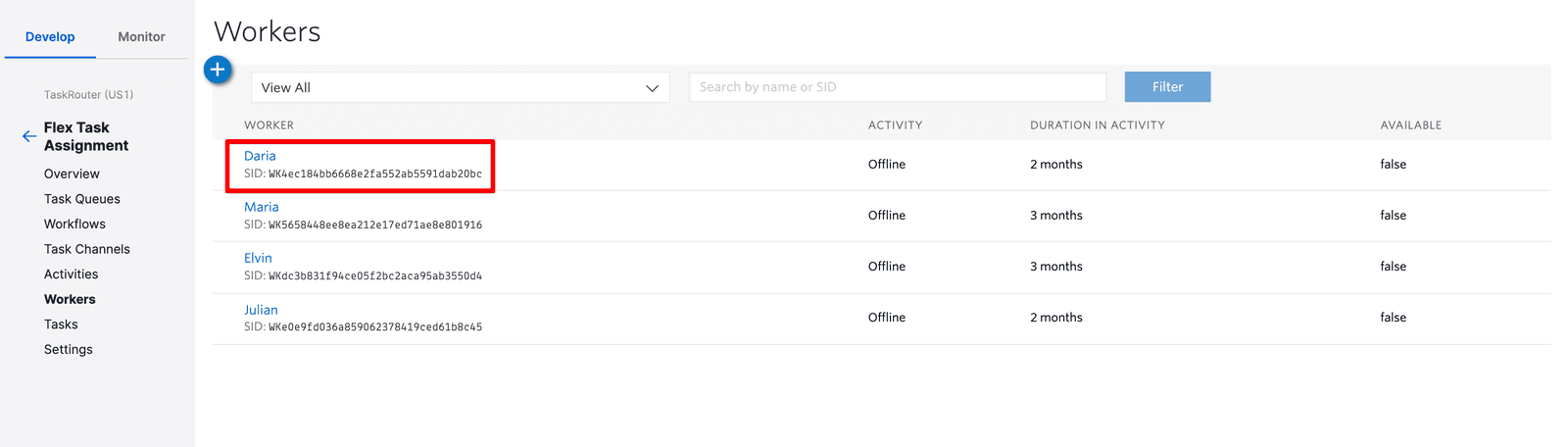Click the back arrow beside Flex Task Assignment
The image size is (1568, 447).
pos(29,136)
